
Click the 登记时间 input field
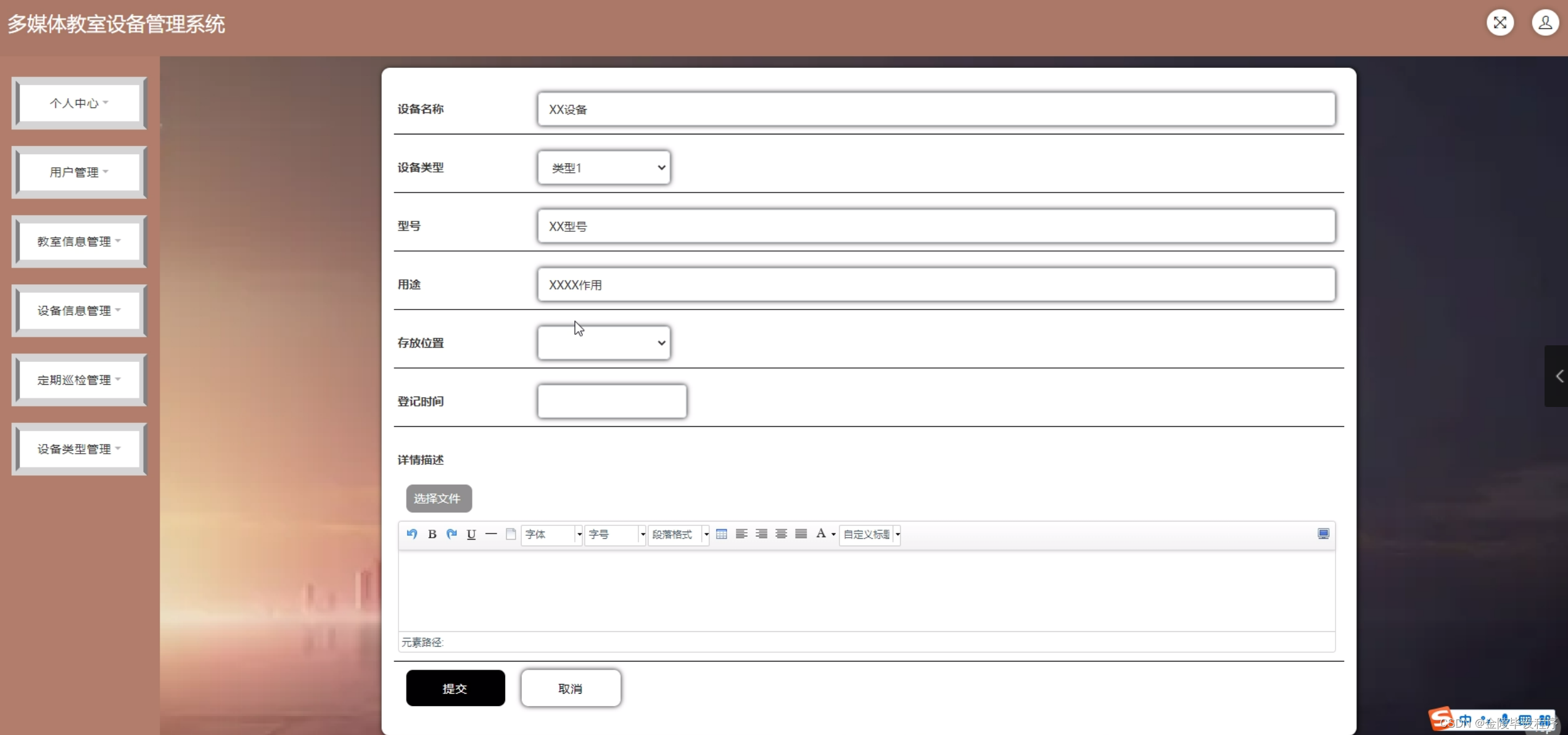point(612,401)
